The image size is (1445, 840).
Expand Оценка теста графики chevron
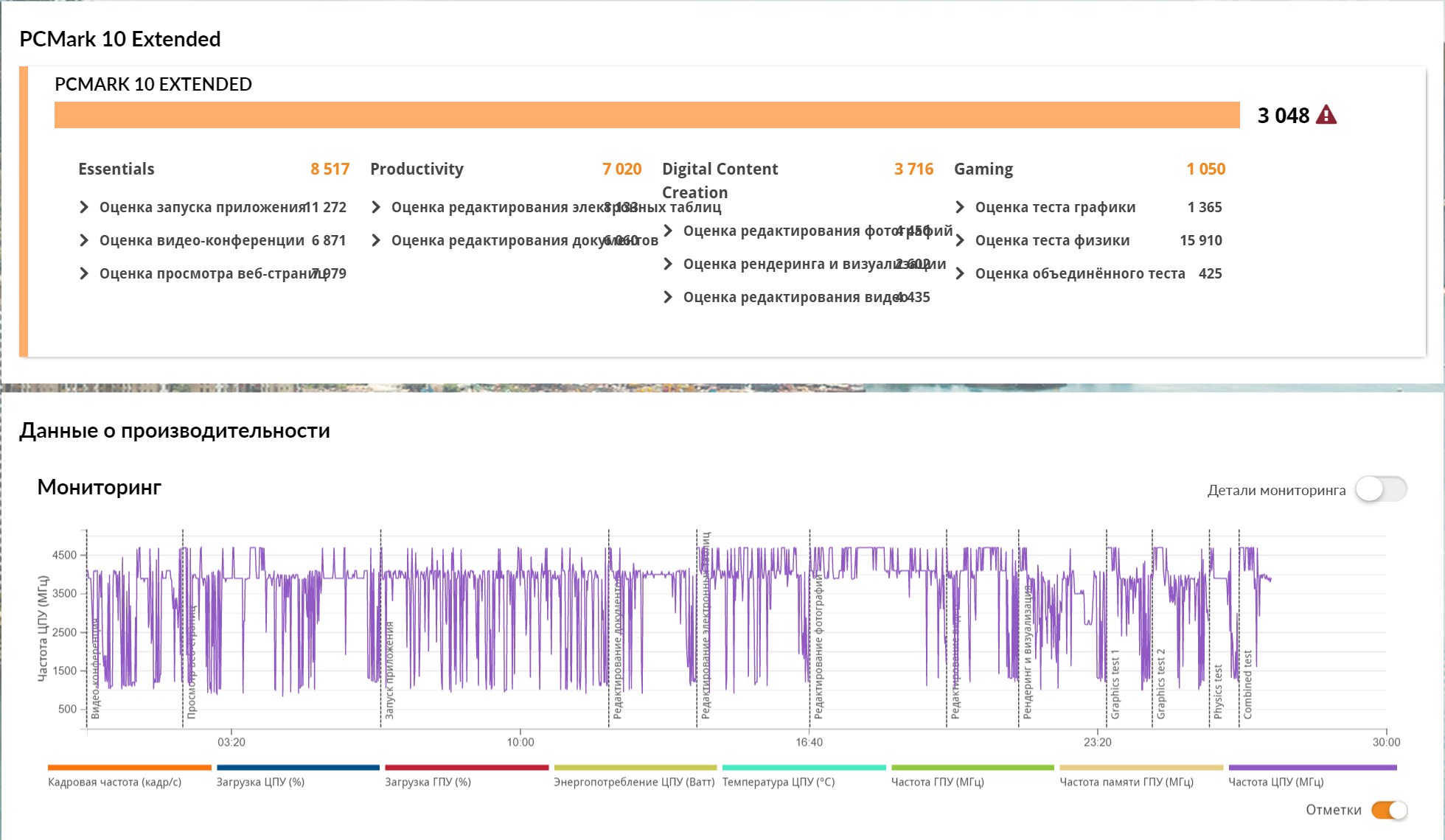(960, 207)
